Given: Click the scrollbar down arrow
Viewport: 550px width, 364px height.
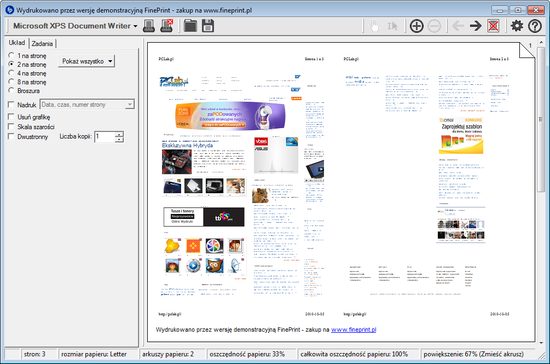Looking at the screenshot, I should pos(541,343).
